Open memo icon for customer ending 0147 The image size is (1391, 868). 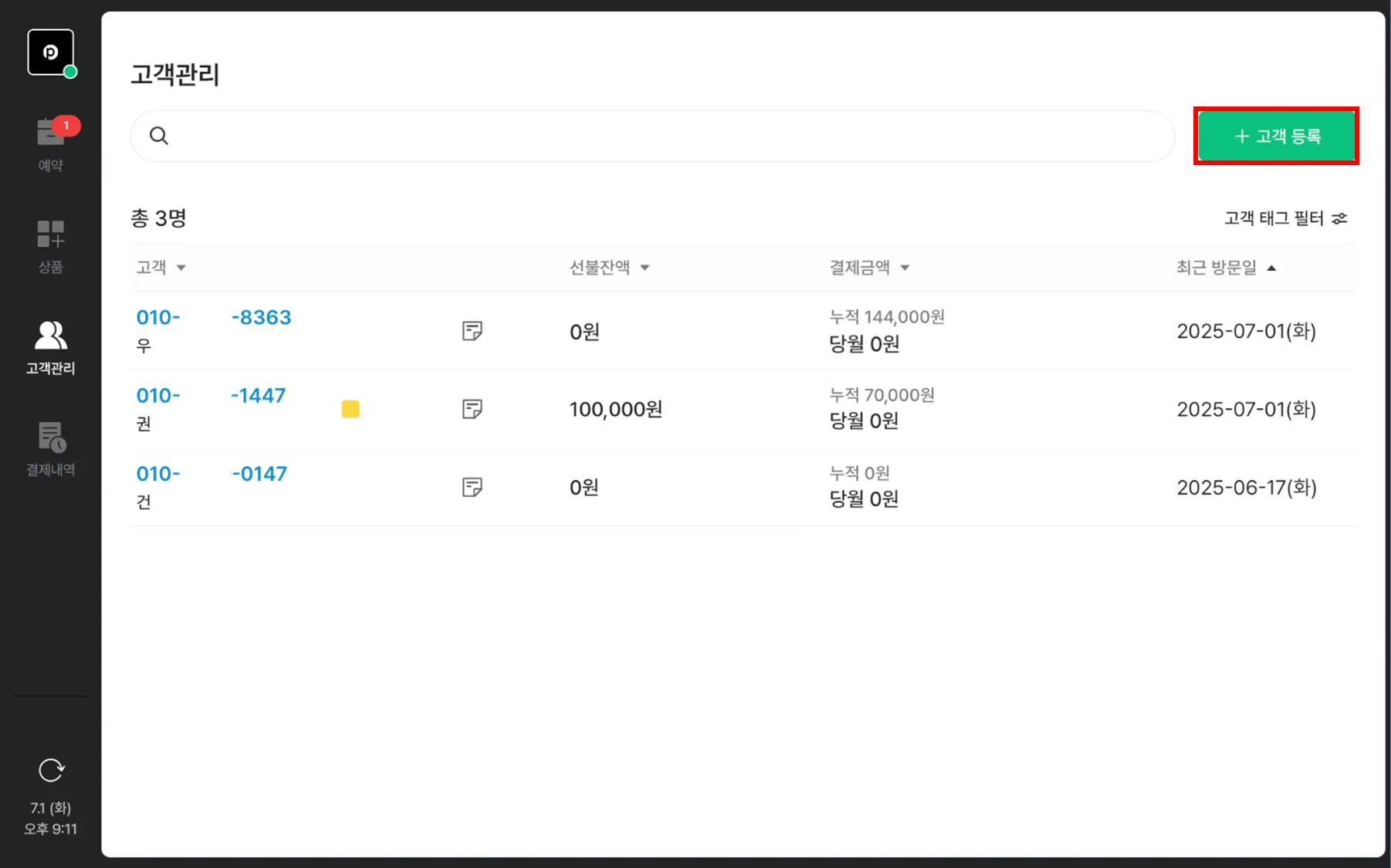[x=472, y=487]
